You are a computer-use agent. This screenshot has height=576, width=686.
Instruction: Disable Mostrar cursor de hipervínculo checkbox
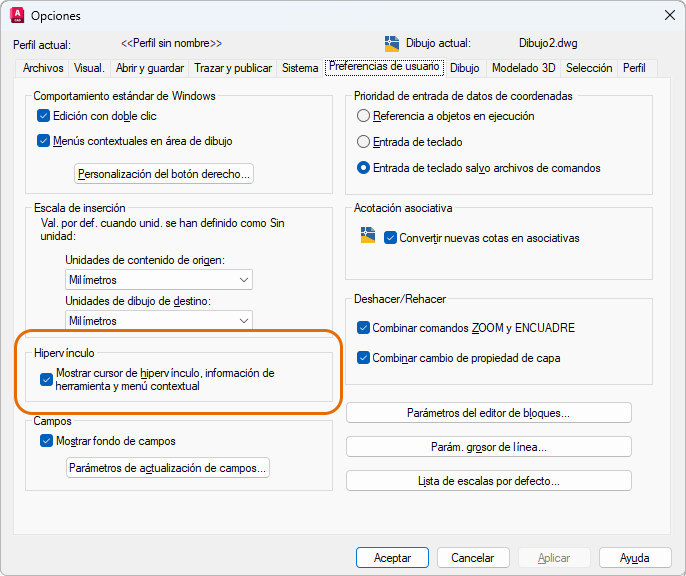tap(46, 380)
